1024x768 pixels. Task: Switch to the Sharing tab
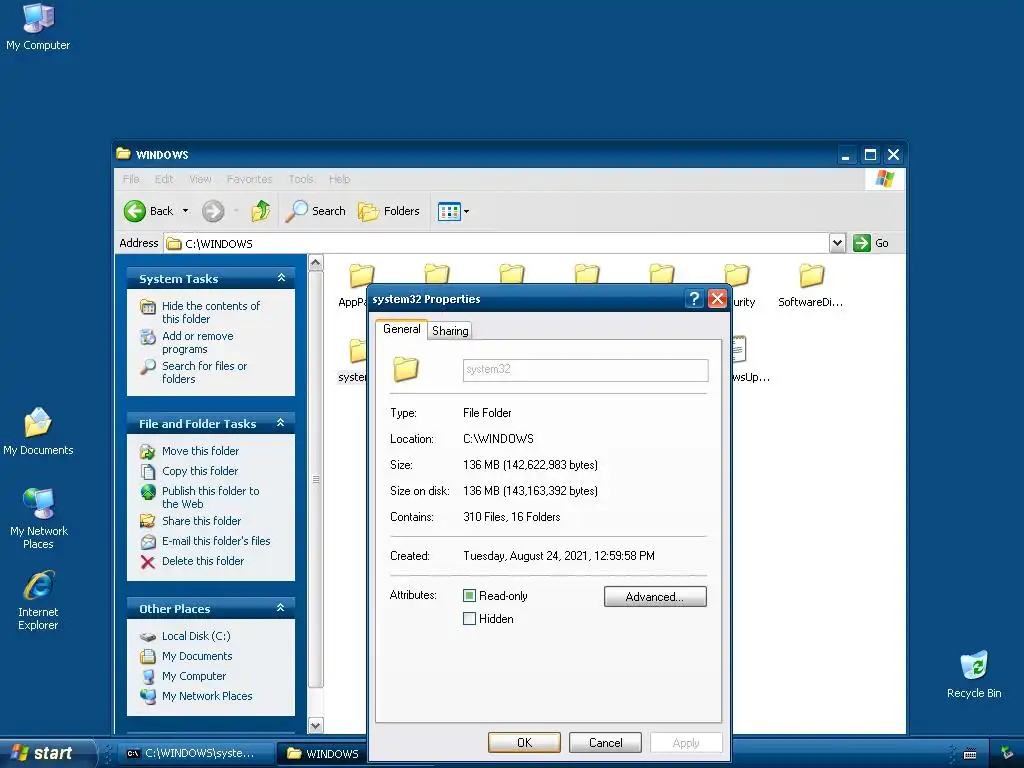[x=450, y=330]
